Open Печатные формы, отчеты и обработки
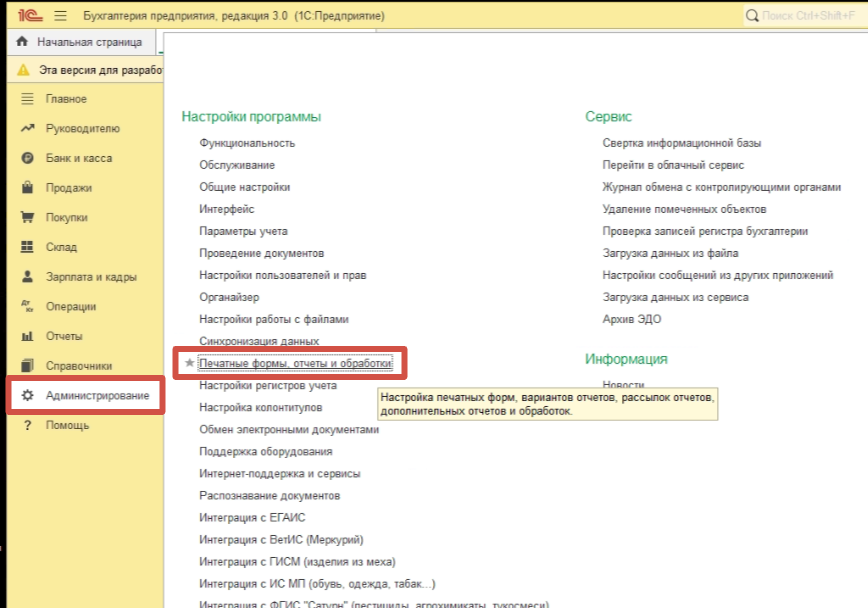 (296, 363)
